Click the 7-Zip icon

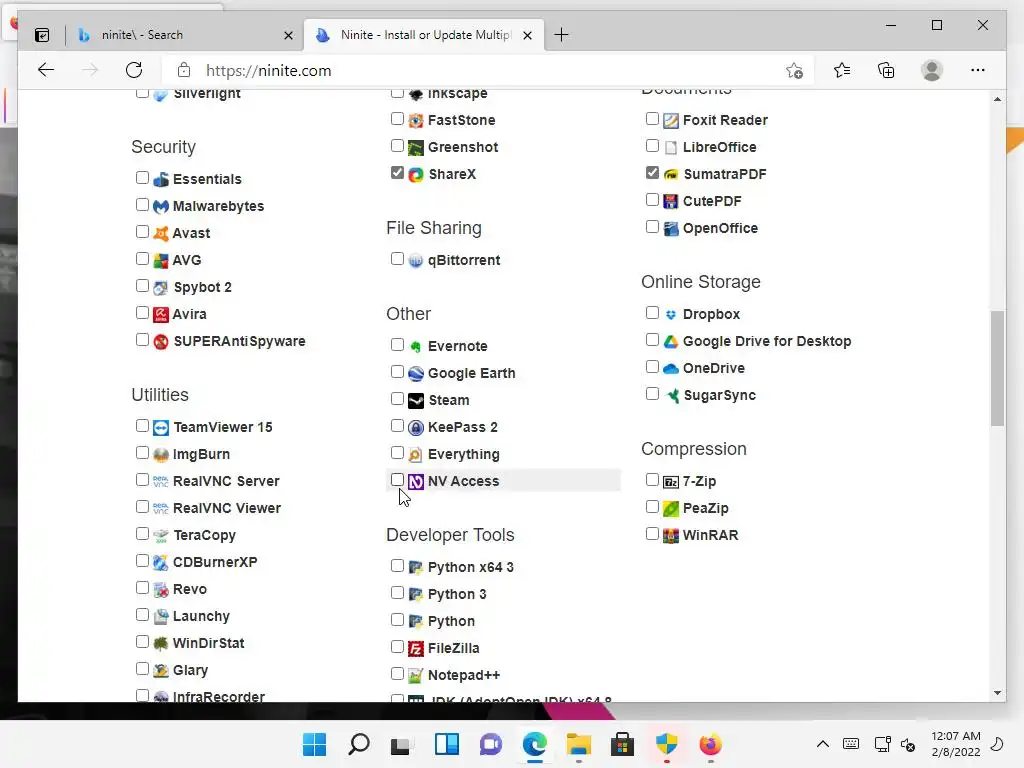671,482
